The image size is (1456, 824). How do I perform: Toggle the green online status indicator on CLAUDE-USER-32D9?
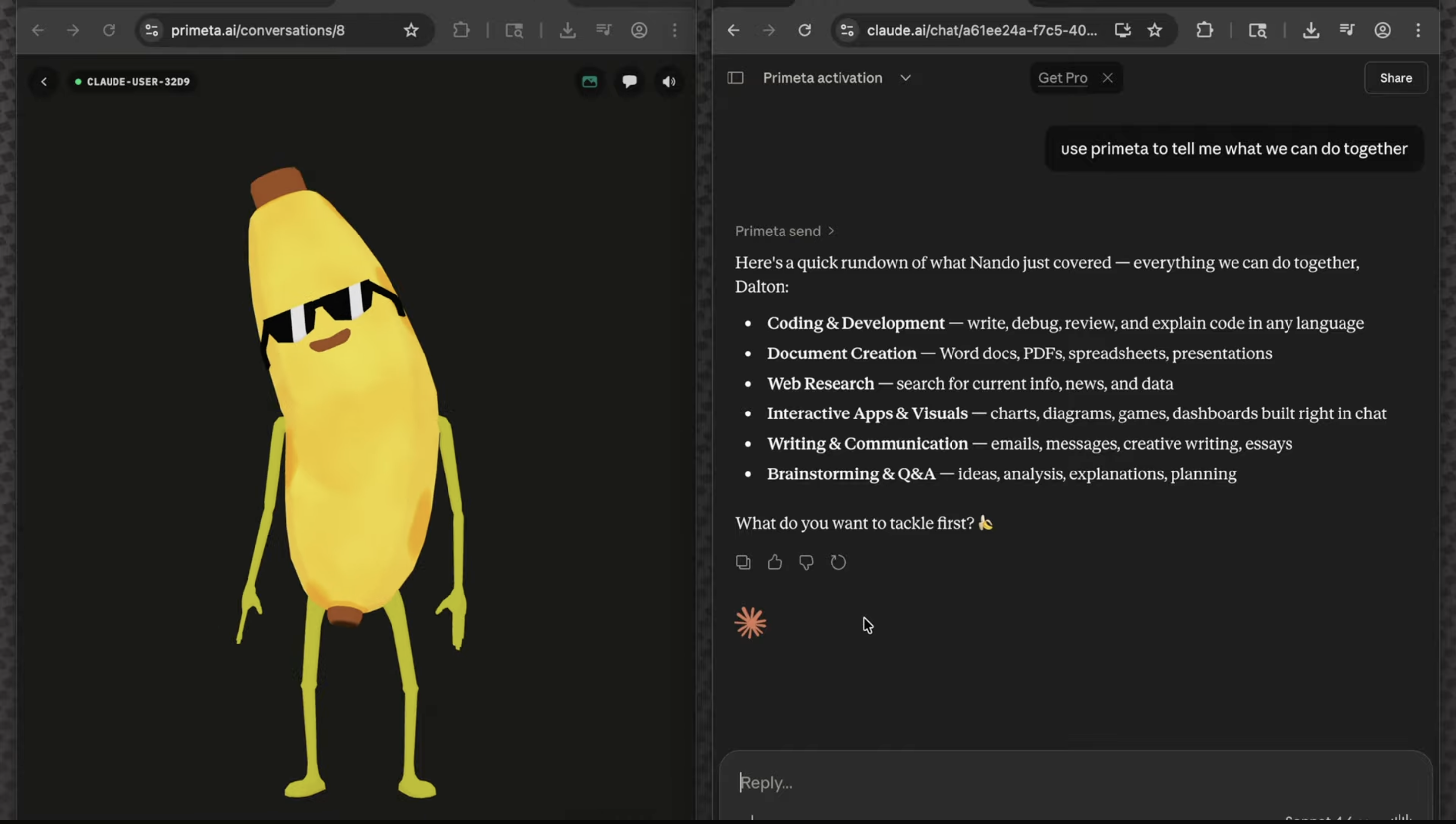[78, 81]
